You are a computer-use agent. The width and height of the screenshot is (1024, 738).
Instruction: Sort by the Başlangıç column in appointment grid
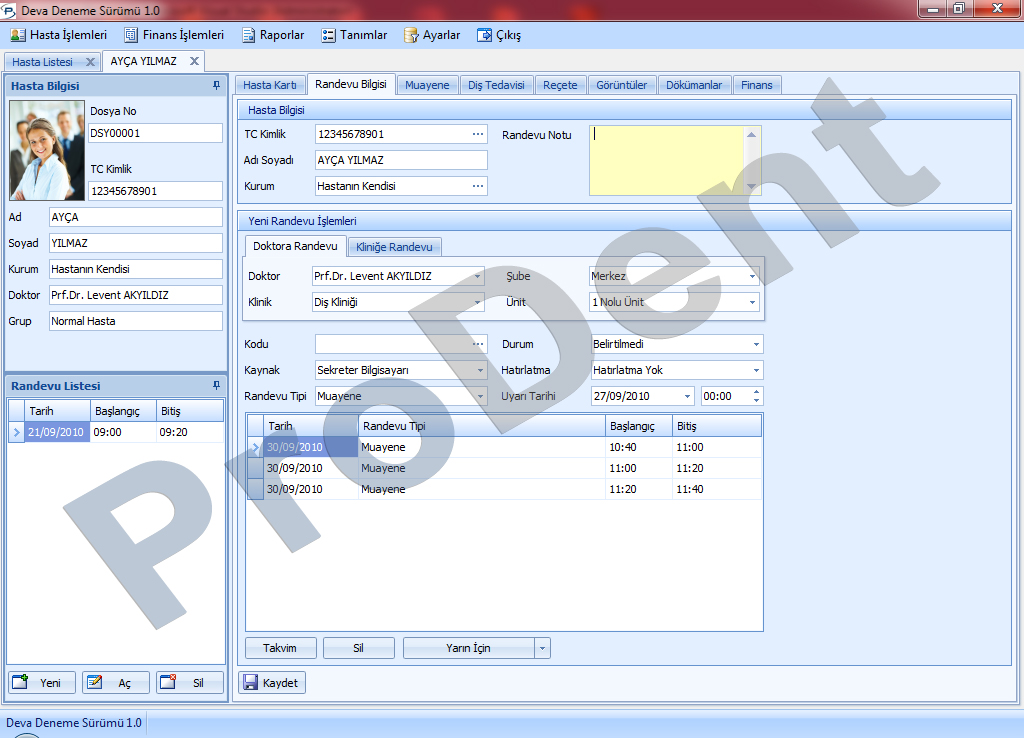point(639,426)
